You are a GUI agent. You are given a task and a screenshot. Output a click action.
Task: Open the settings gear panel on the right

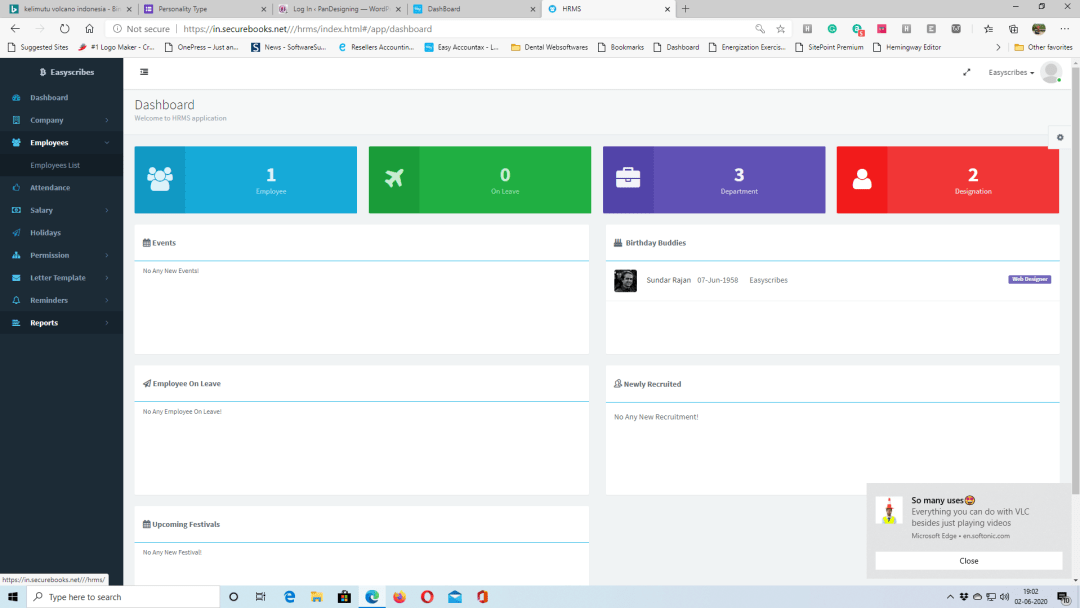[1060, 138]
